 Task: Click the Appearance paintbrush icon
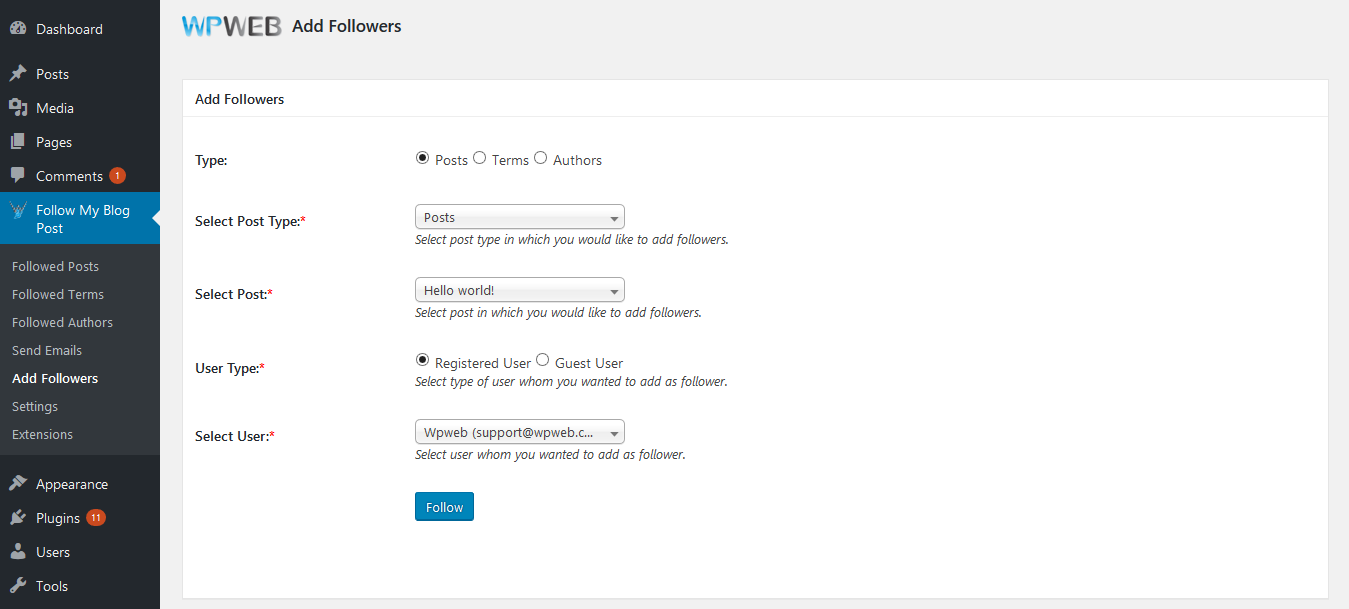click(18, 484)
